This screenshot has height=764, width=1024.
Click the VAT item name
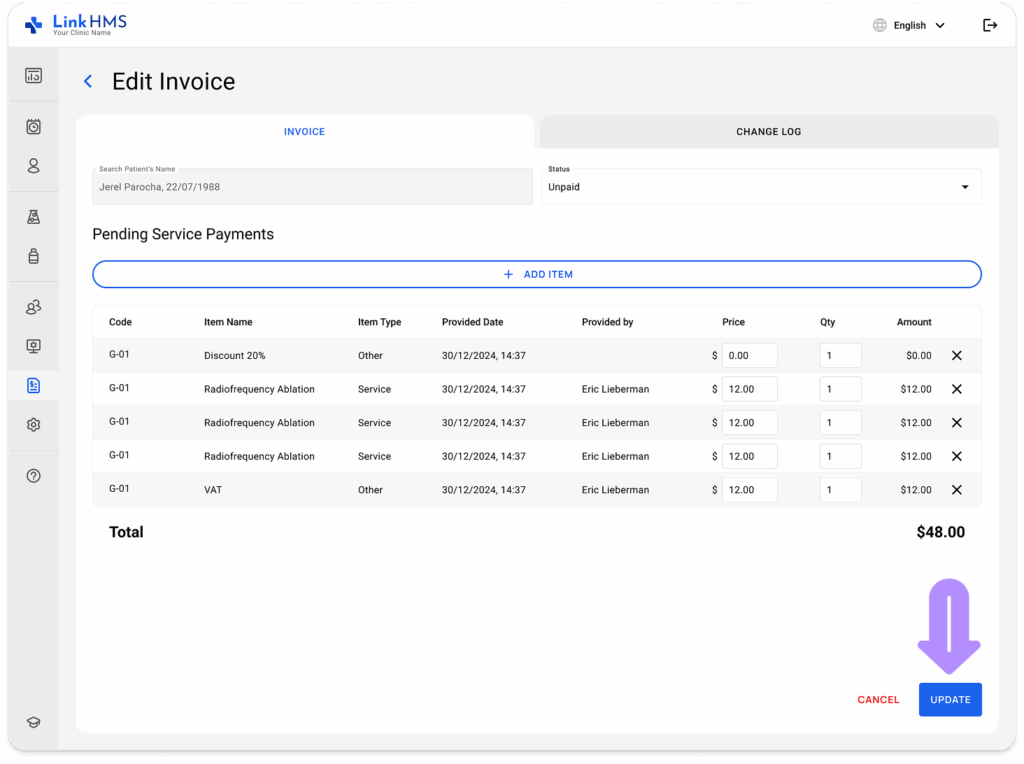point(213,490)
